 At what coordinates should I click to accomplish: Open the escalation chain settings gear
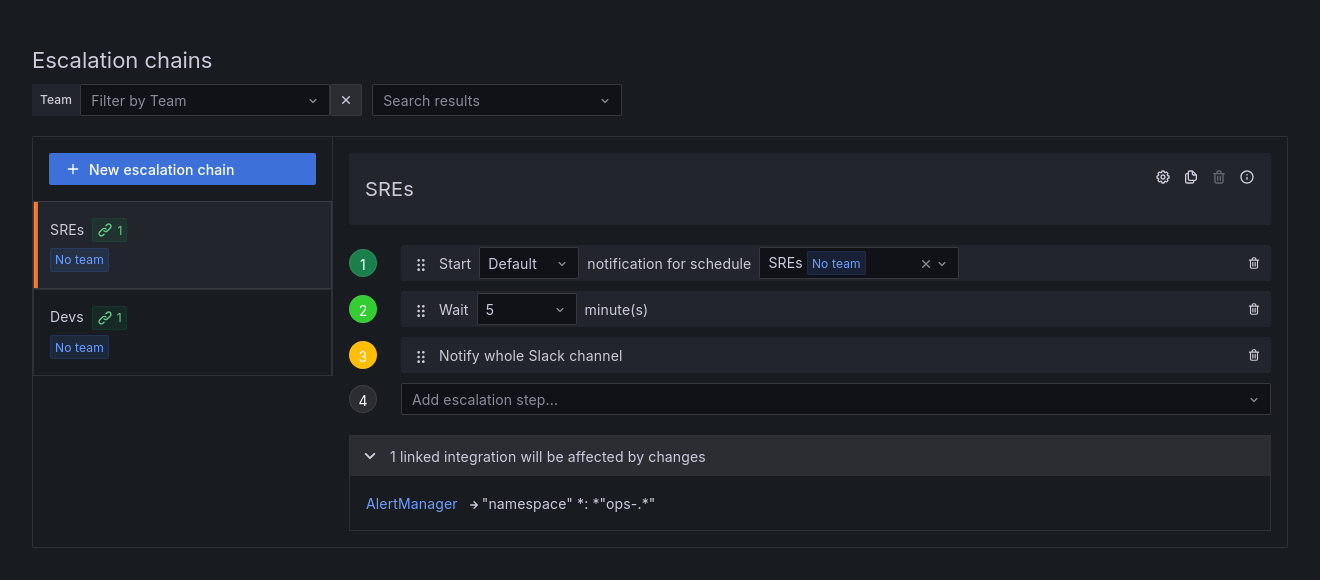tap(1162, 177)
